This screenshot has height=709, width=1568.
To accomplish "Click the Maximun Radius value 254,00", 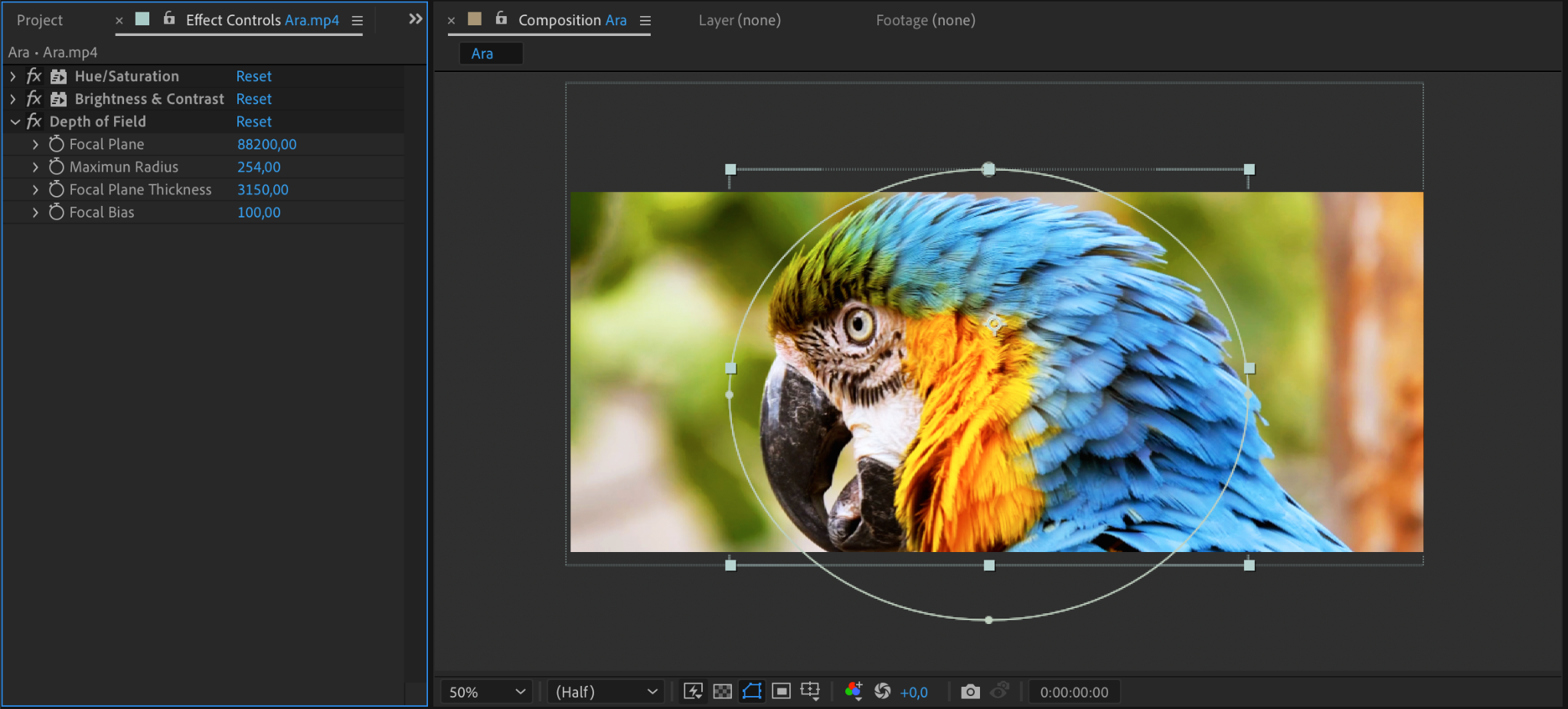I will [x=259, y=167].
